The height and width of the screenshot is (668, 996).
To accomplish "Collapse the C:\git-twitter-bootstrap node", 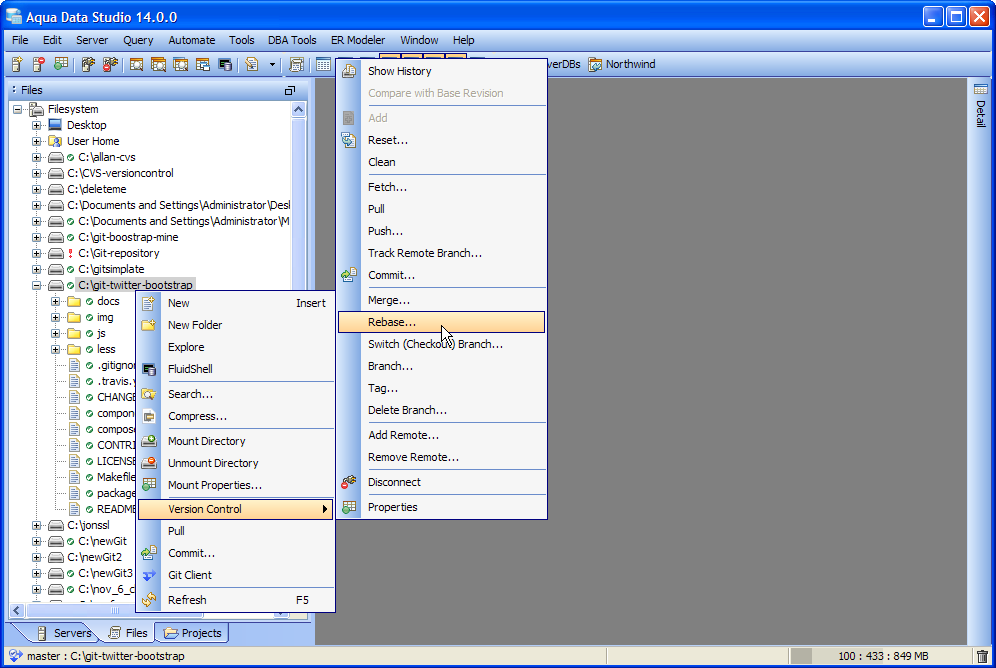I will (37, 285).
